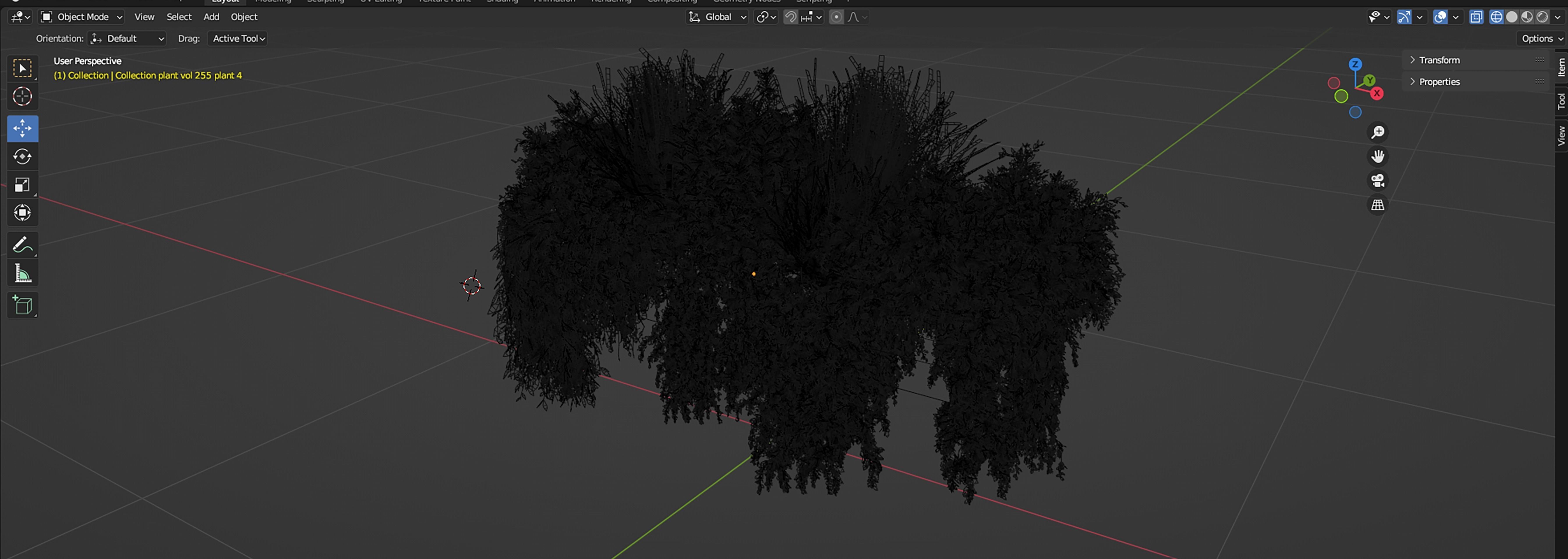The image size is (1568, 559).
Task: Select the Annotate pencil tool
Action: (x=22, y=245)
